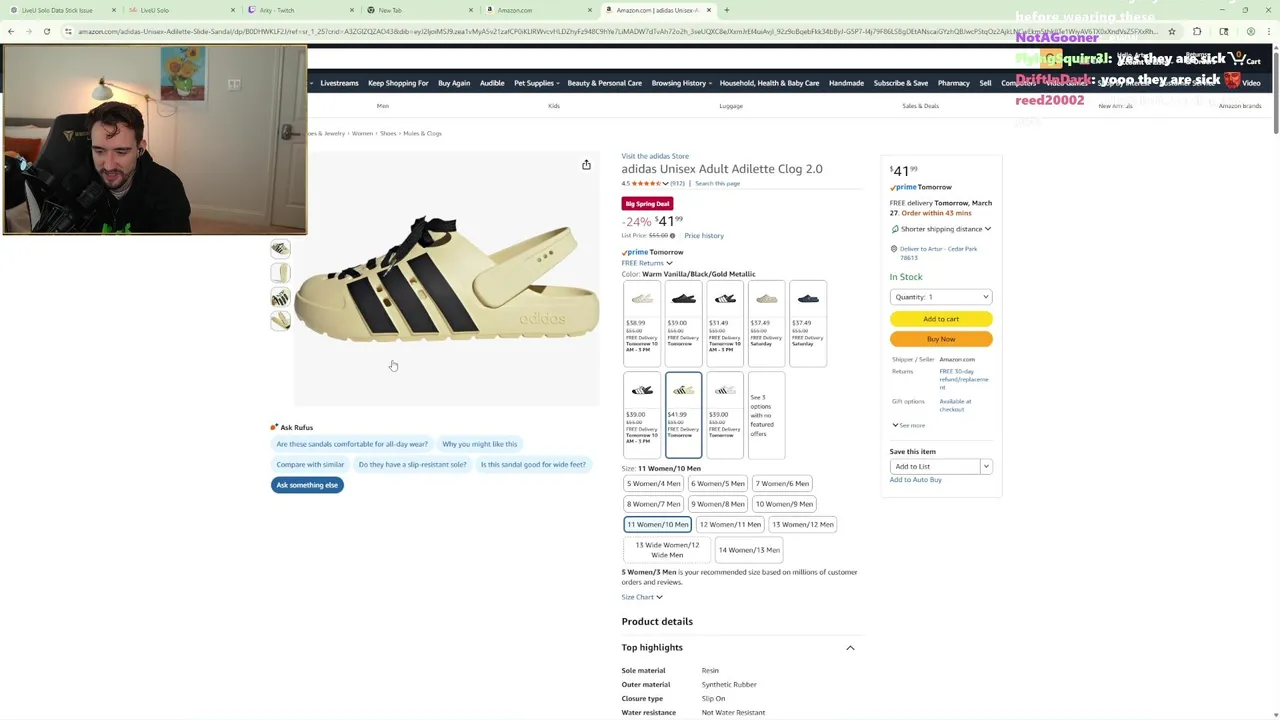Screen dimensions: 1280x720
Task: Click the share icon above the product image
Action: pyautogui.click(x=586, y=164)
